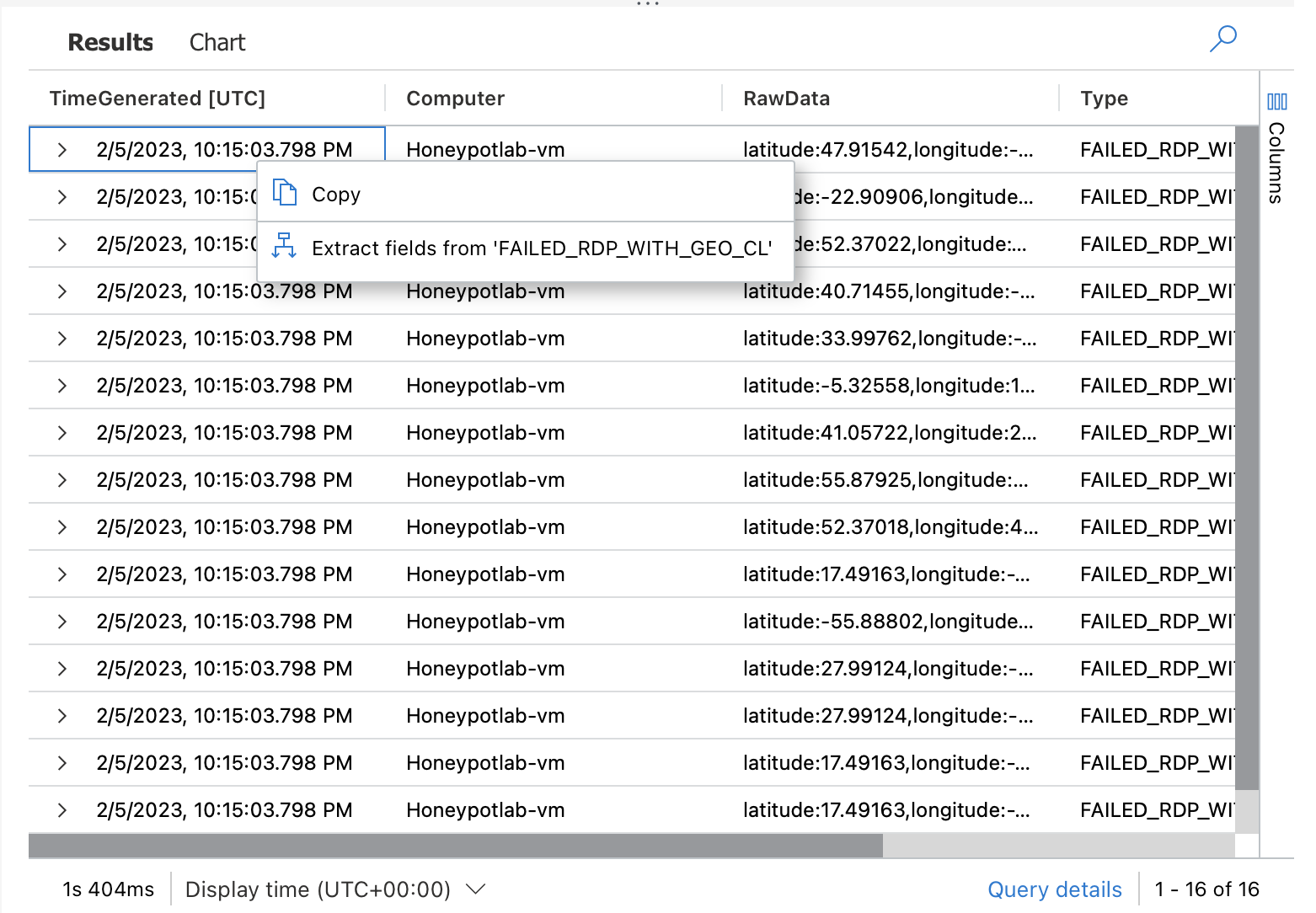Choose Extract fields from 'FAILED_RDP_WITH_GEO_CL'
This screenshot has height=913, width=1316.
tap(526, 248)
